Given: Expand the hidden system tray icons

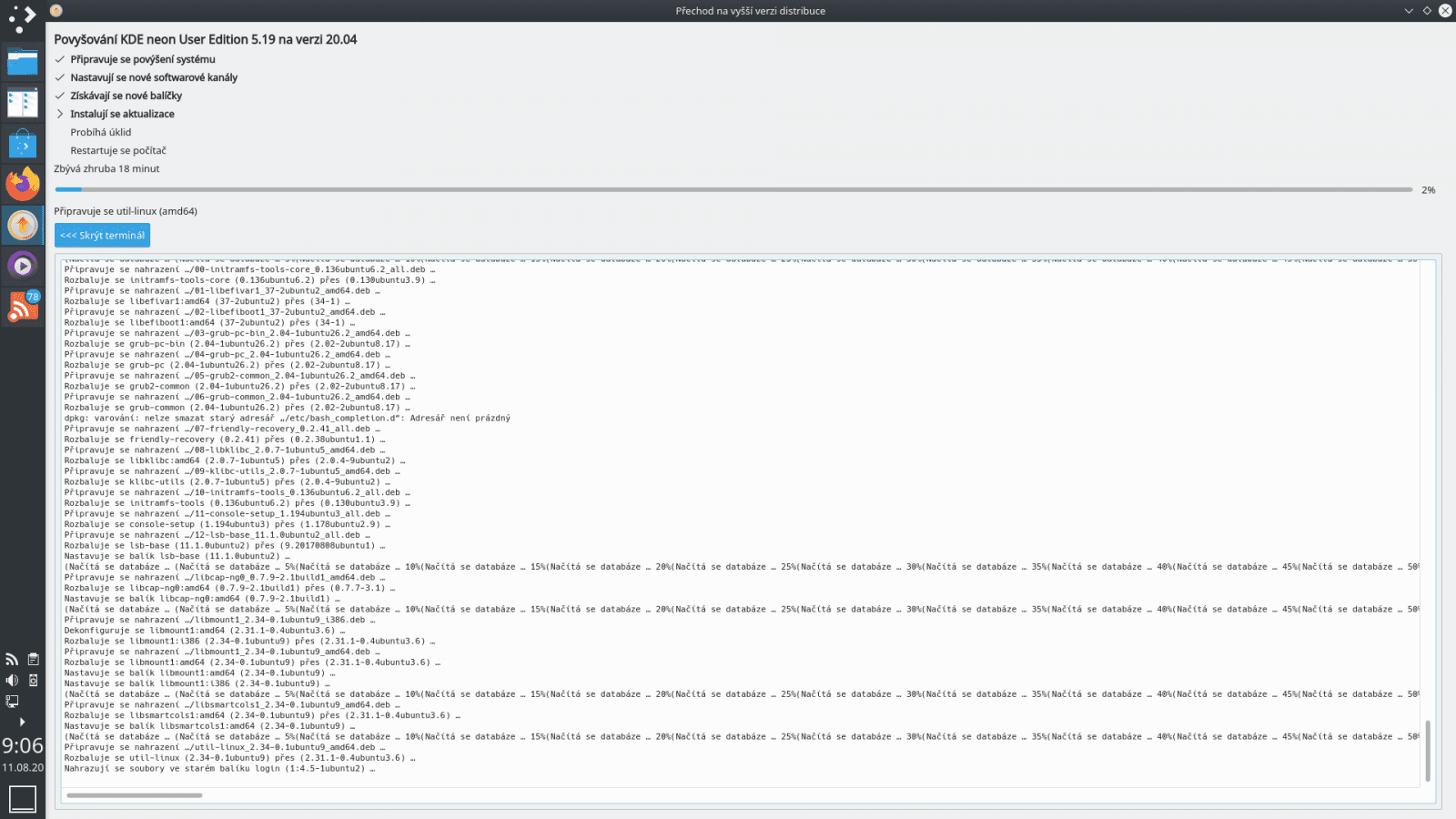Looking at the screenshot, I should pos(23,722).
